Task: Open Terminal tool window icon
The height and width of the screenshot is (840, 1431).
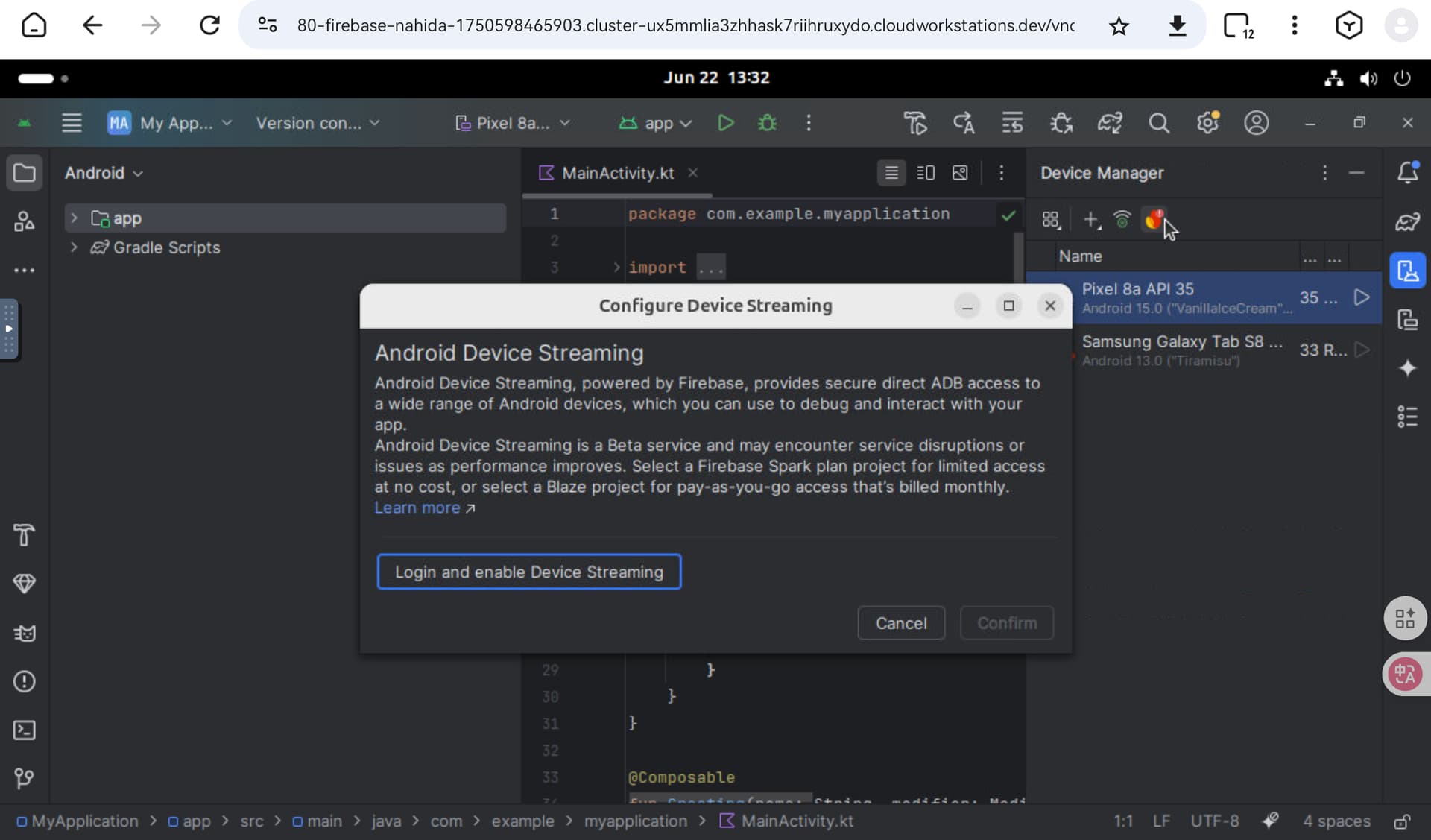Action: point(24,730)
